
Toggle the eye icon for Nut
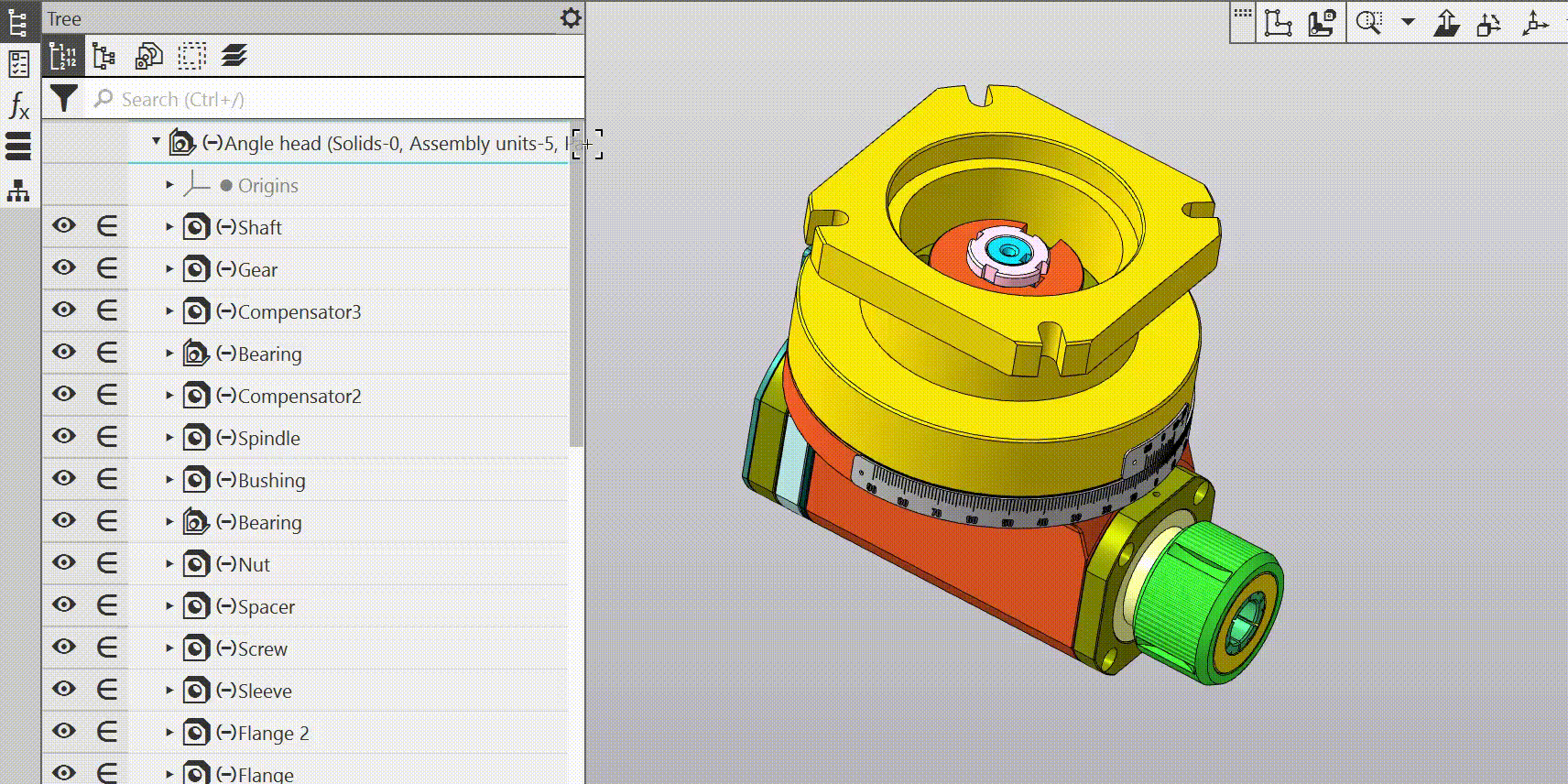click(x=64, y=563)
